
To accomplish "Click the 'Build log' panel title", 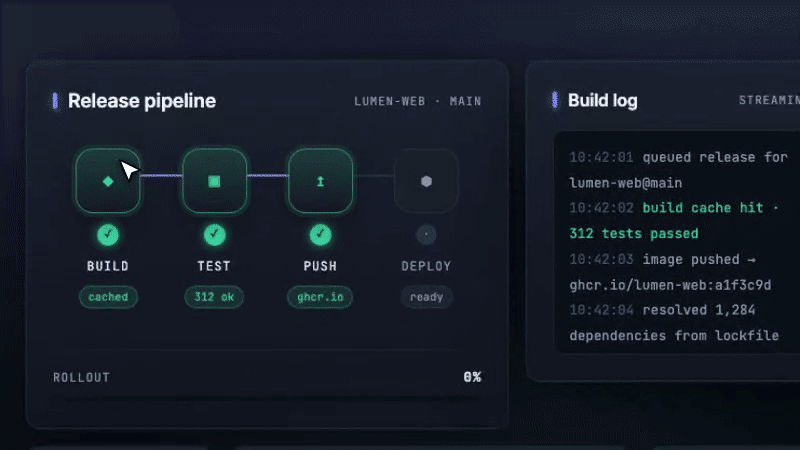I will [603, 101].
